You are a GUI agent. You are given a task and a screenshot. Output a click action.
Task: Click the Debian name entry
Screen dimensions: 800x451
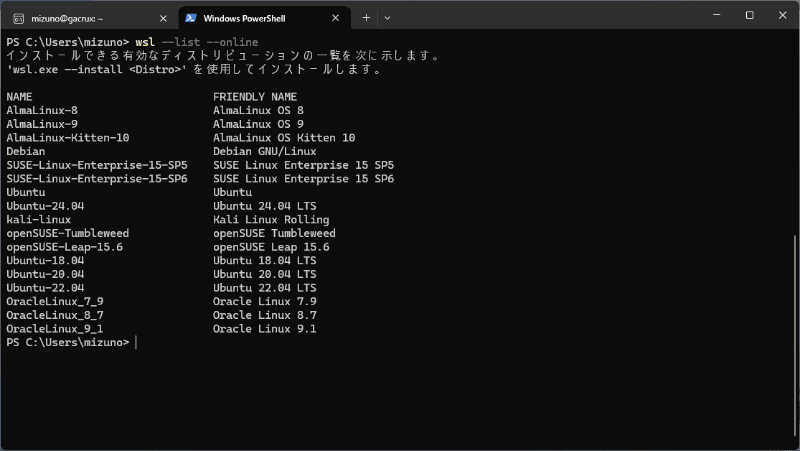26,152
